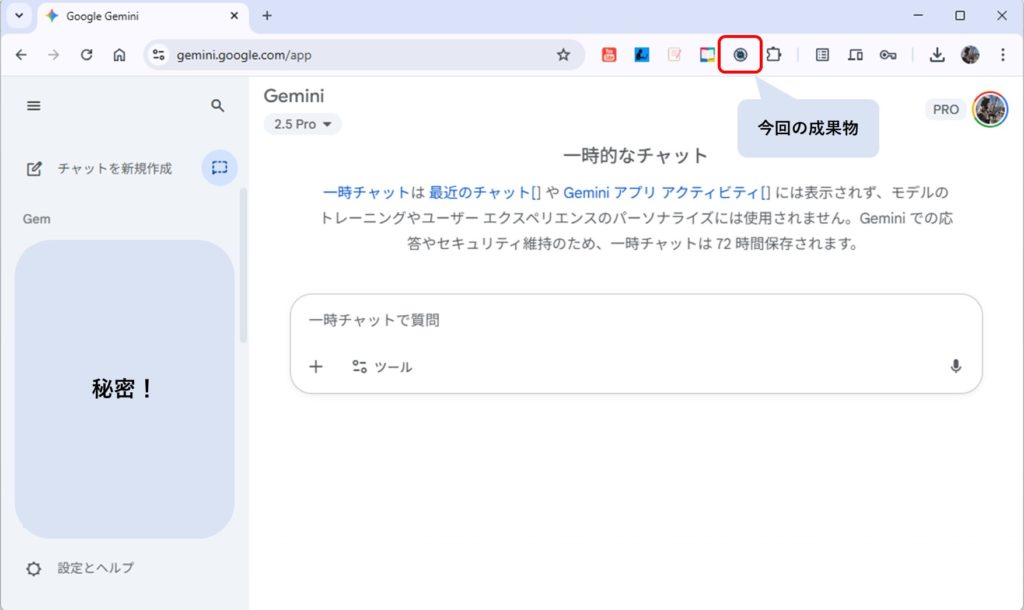Screen dimensions: 1024x610
Task: Click the red-outlined circular extension icon
Action: 740,55
